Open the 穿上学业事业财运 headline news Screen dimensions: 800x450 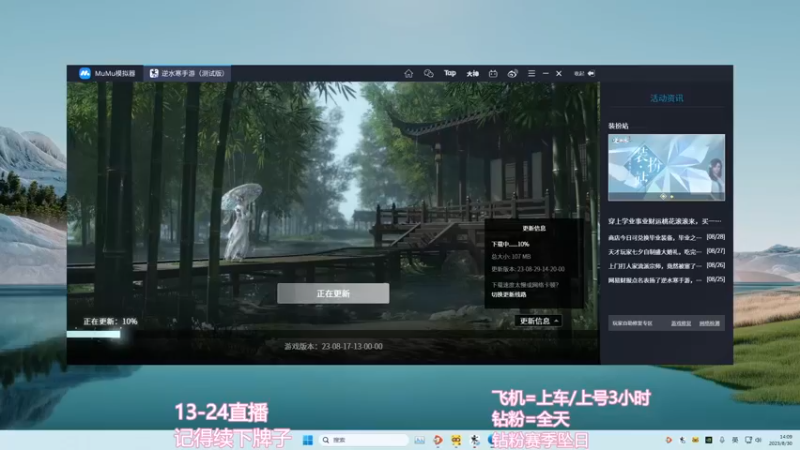pyautogui.click(x=665, y=221)
